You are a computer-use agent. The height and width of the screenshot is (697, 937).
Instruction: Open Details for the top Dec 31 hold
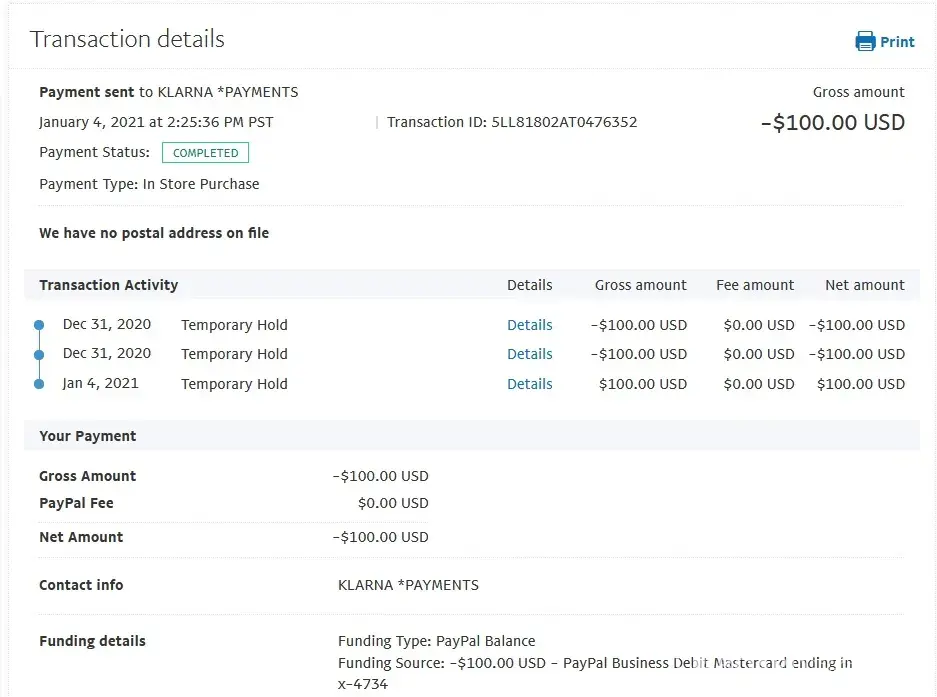coord(529,325)
